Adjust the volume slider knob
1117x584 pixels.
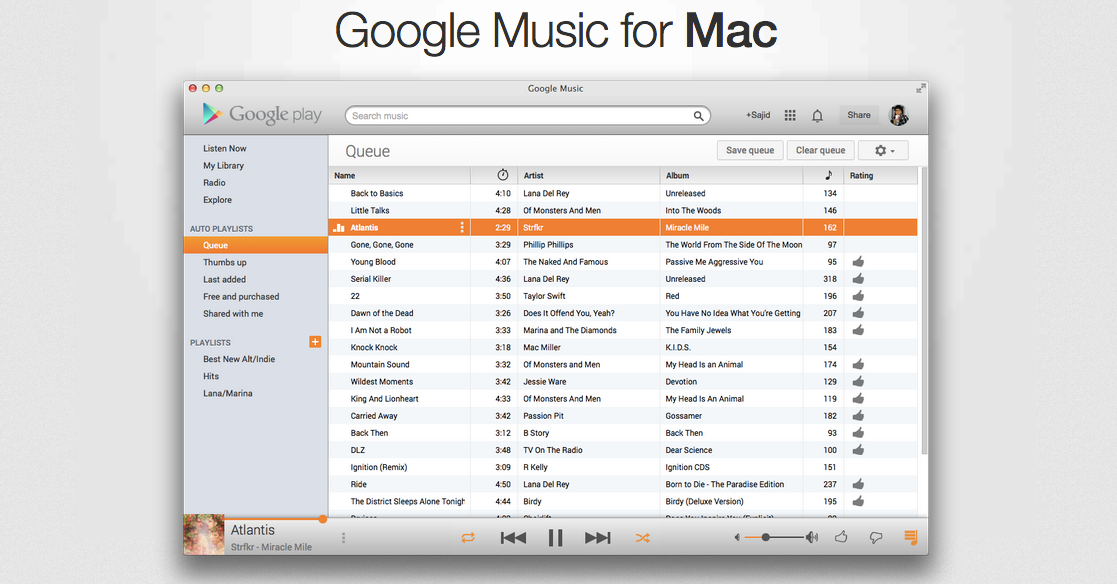tap(766, 538)
